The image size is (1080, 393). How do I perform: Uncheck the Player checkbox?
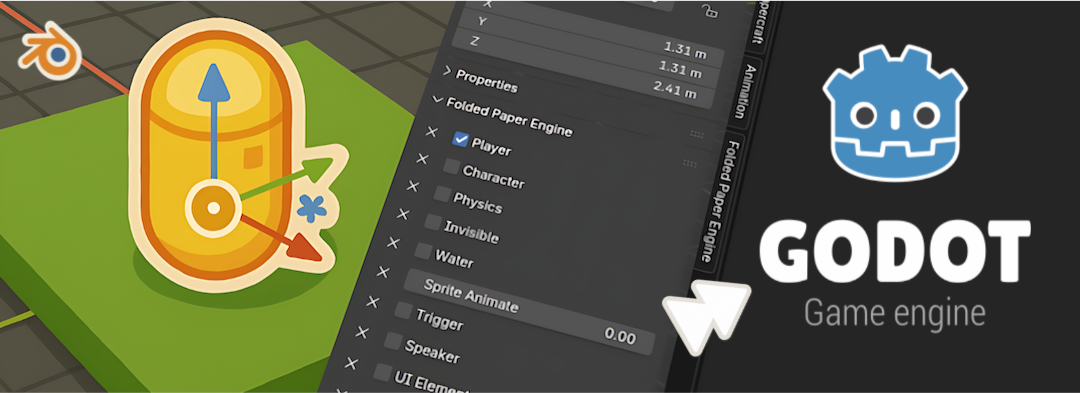pyautogui.click(x=460, y=140)
